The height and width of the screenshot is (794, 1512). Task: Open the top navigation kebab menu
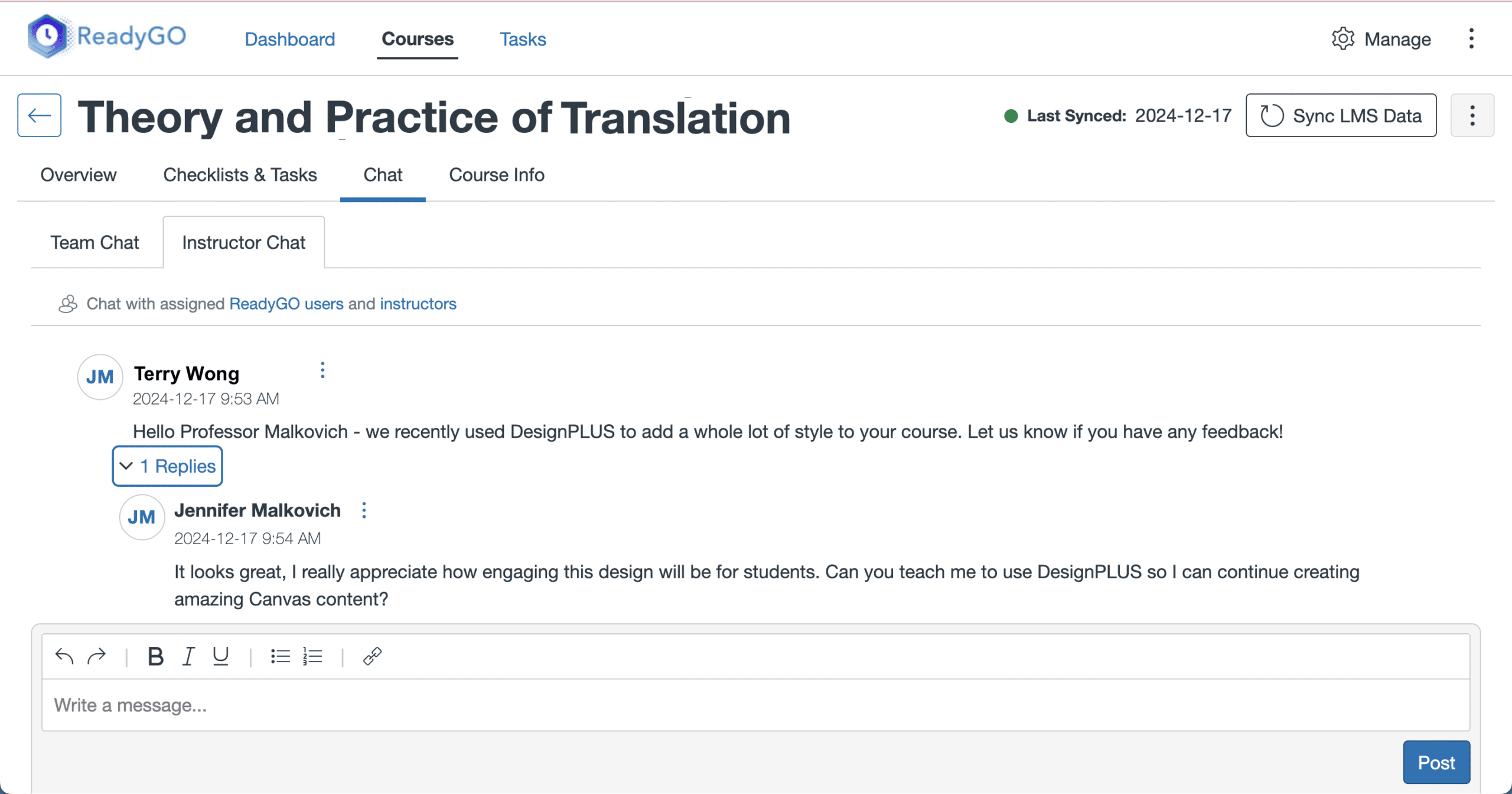point(1471,39)
